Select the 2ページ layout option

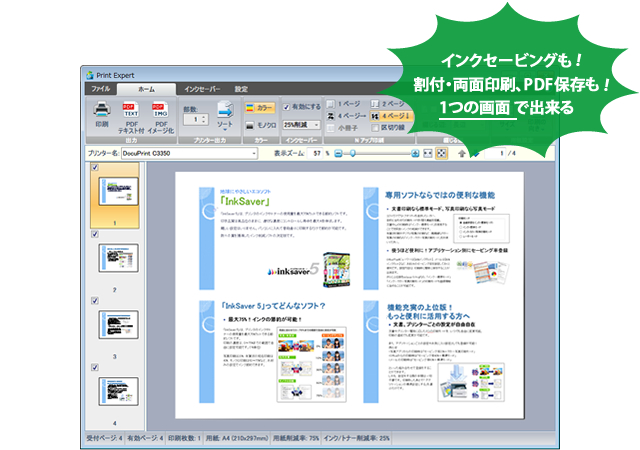(x=388, y=104)
